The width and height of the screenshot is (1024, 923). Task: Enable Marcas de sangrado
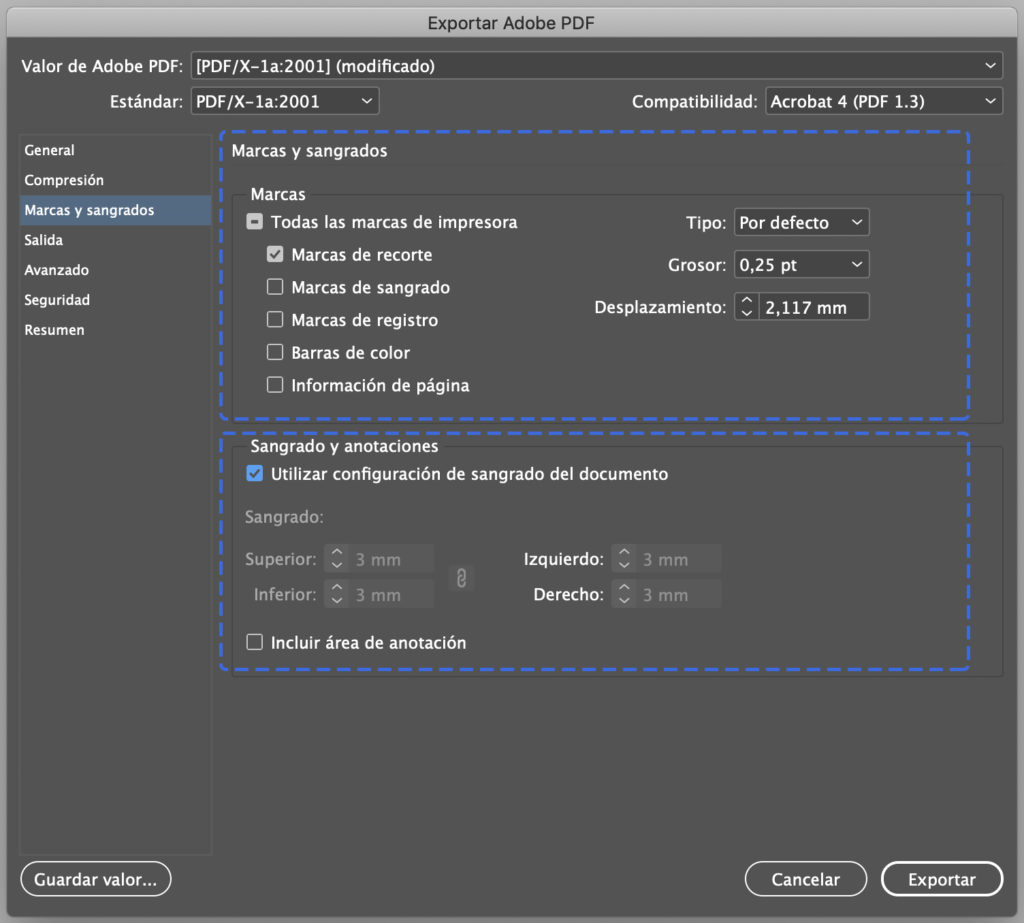click(x=275, y=287)
